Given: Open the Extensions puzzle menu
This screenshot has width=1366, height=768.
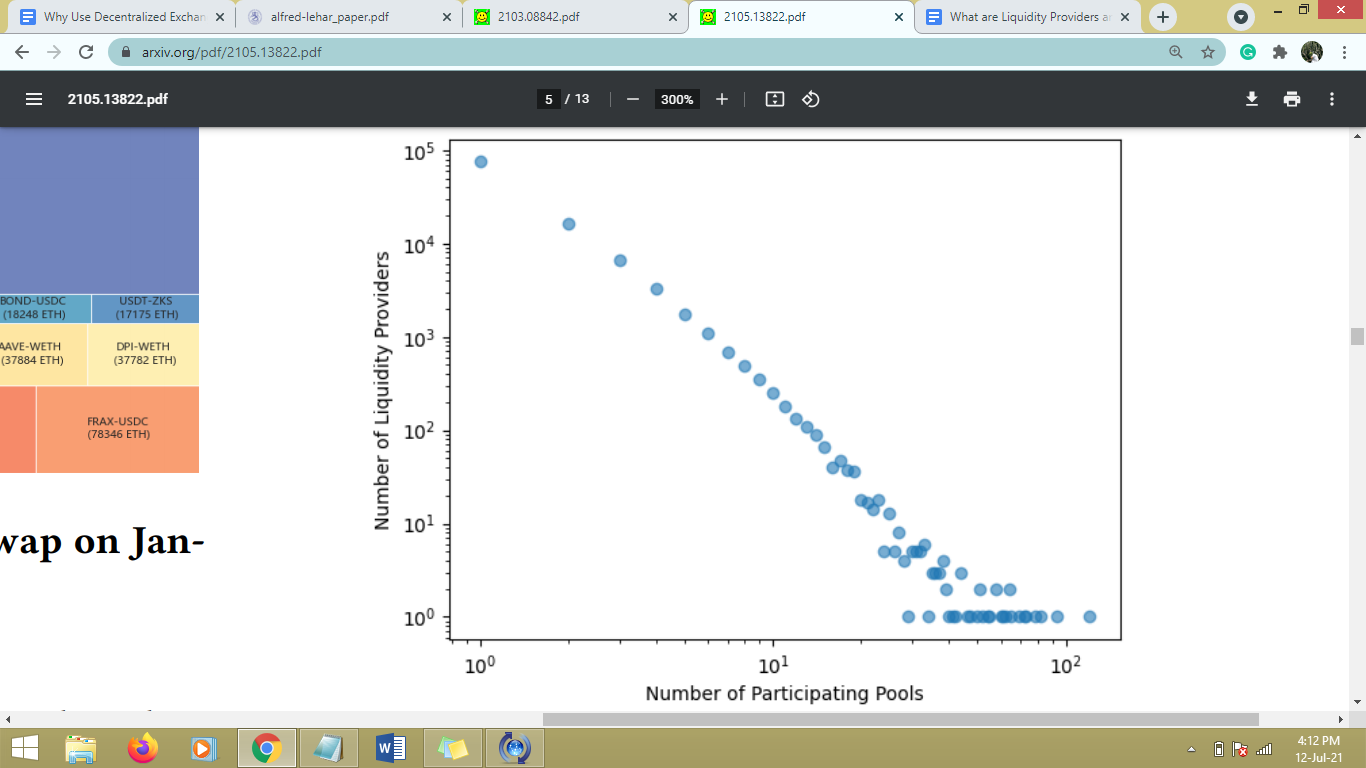Looking at the screenshot, I should pos(1280,52).
